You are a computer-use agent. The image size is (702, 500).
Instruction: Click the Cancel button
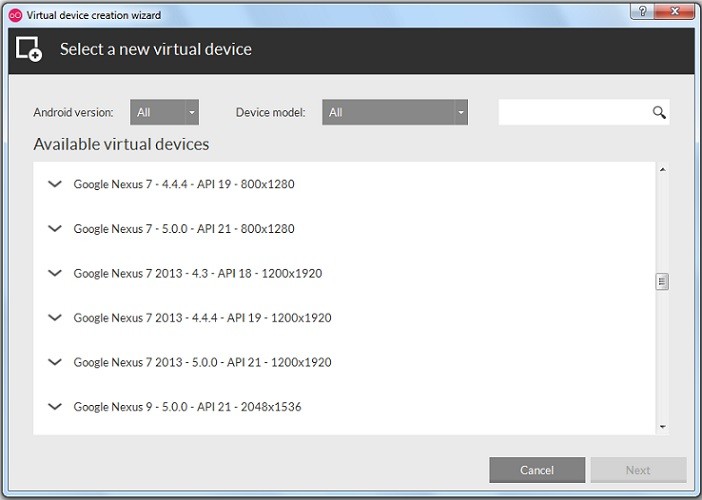click(537, 470)
